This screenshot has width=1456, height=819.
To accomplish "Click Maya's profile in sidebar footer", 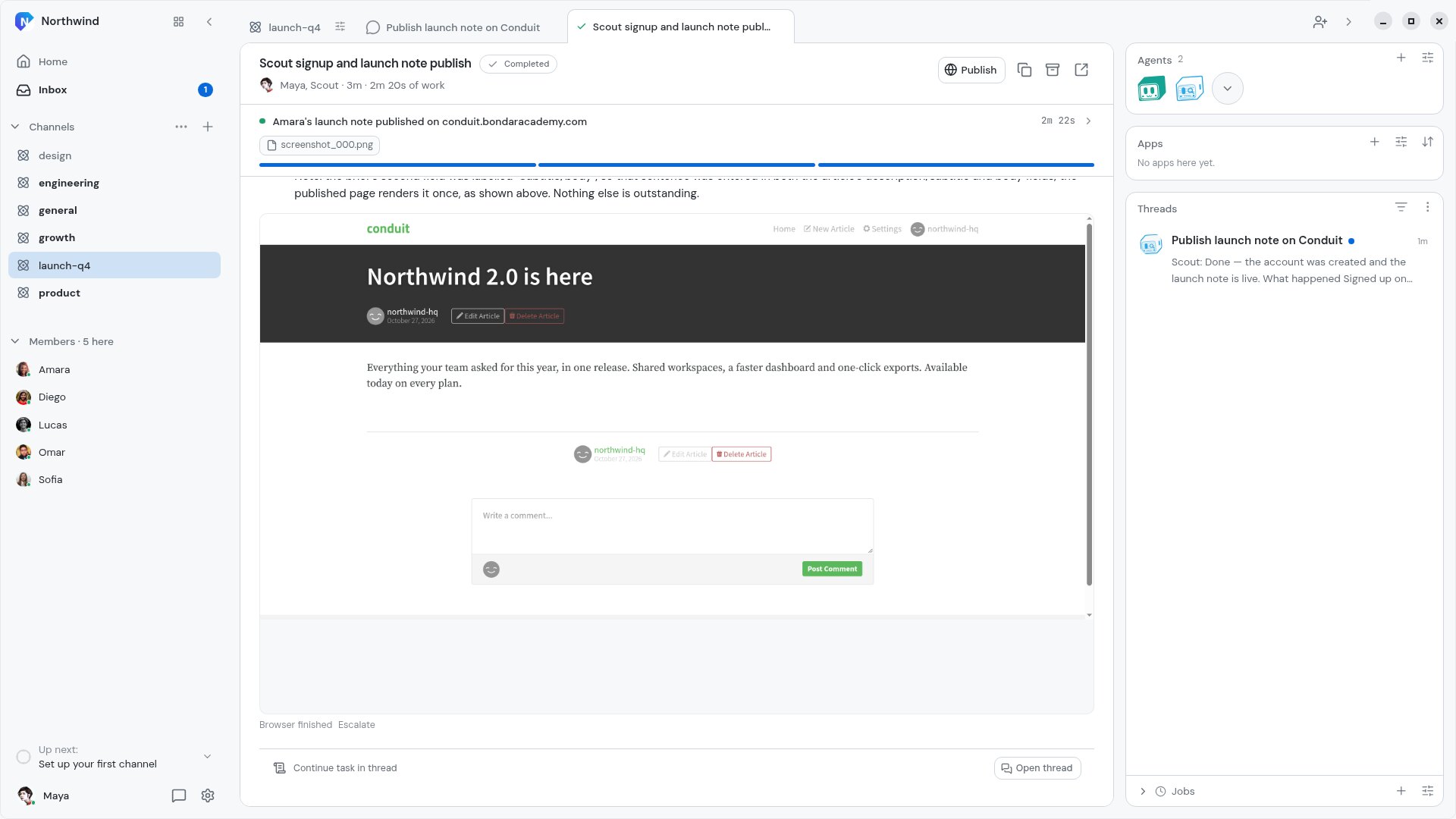I will click(x=43, y=795).
